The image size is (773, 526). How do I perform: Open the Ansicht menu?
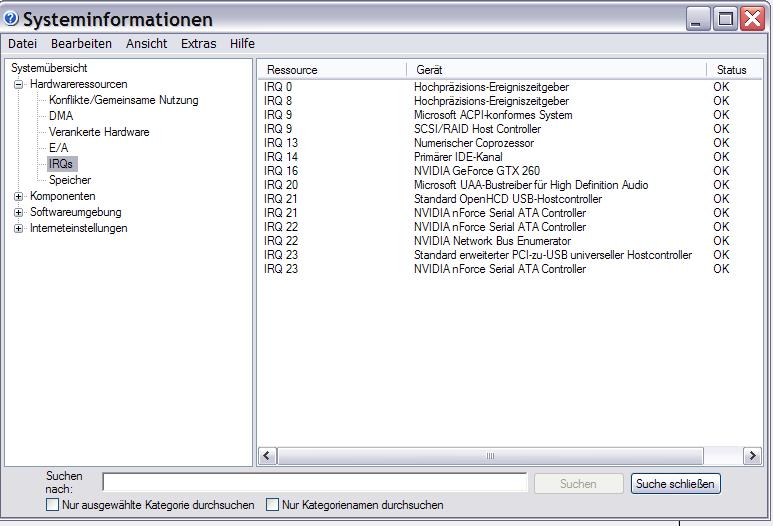[x=146, y=44]
